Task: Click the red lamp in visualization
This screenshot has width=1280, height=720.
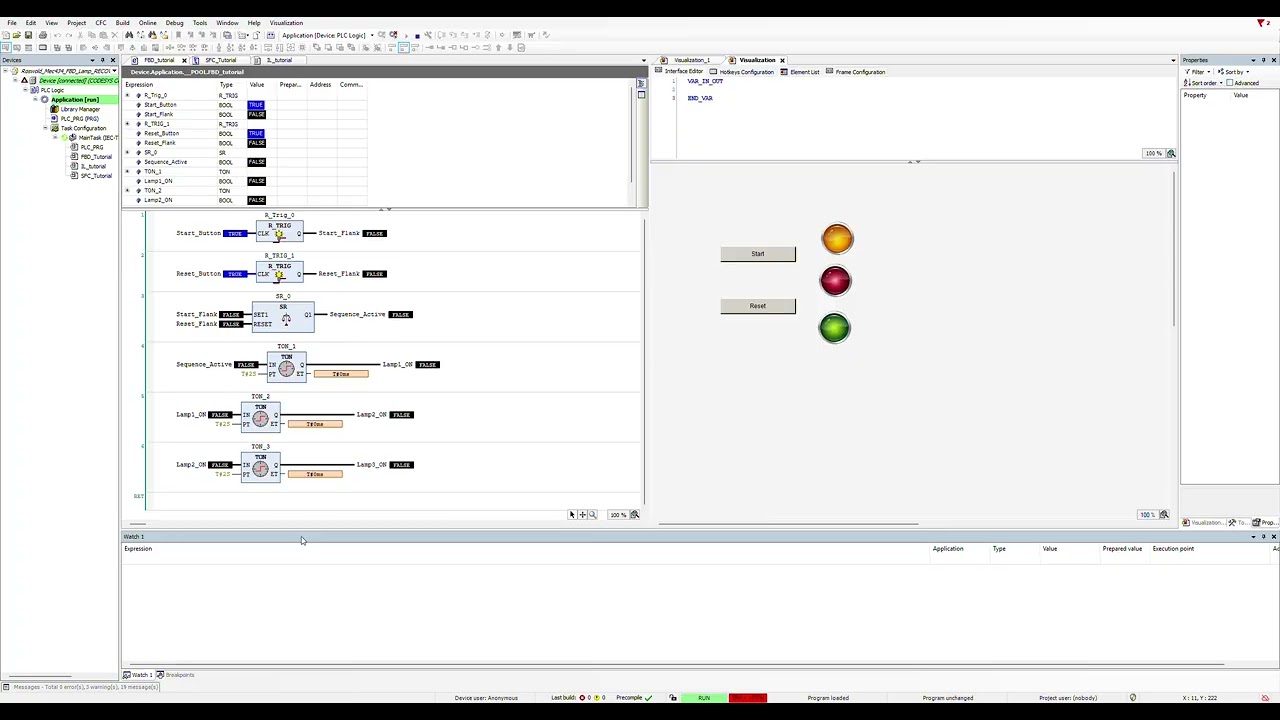Action: click(835, 281)
